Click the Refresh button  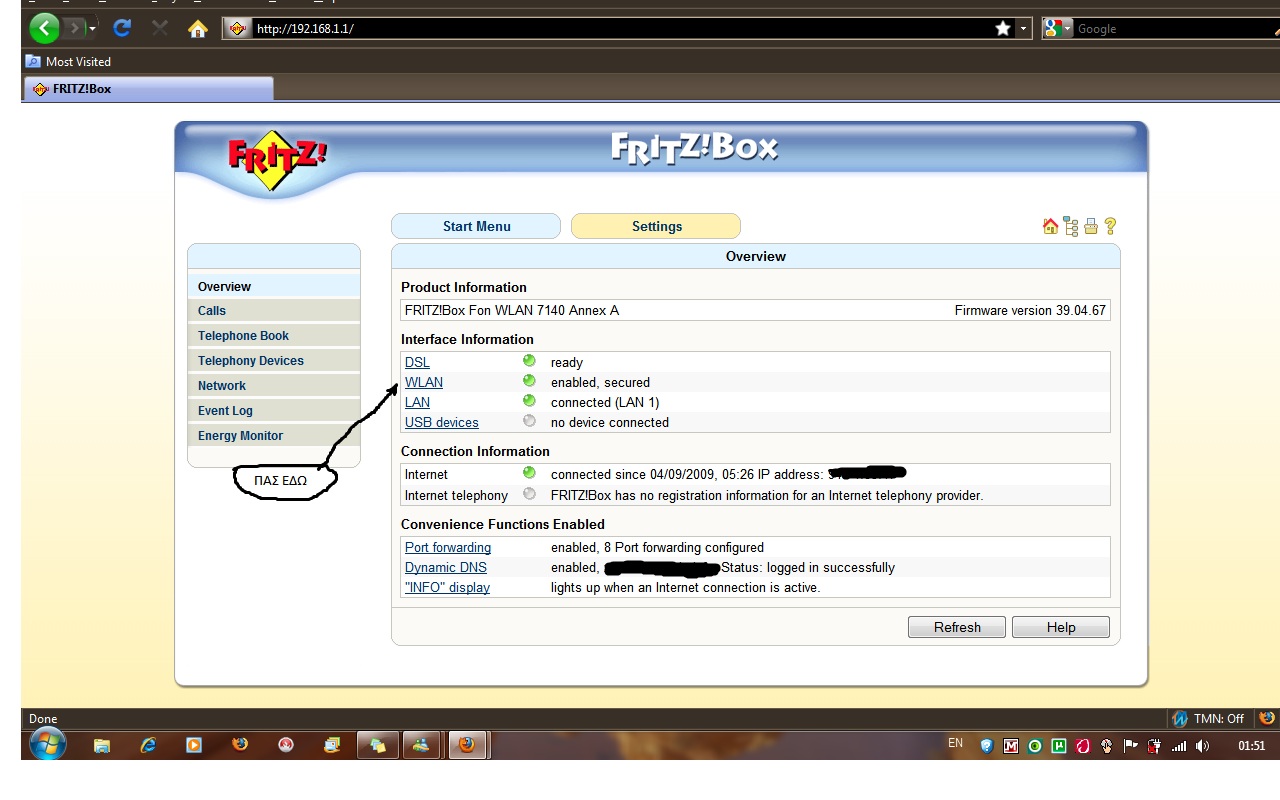(x=957, y=627)
